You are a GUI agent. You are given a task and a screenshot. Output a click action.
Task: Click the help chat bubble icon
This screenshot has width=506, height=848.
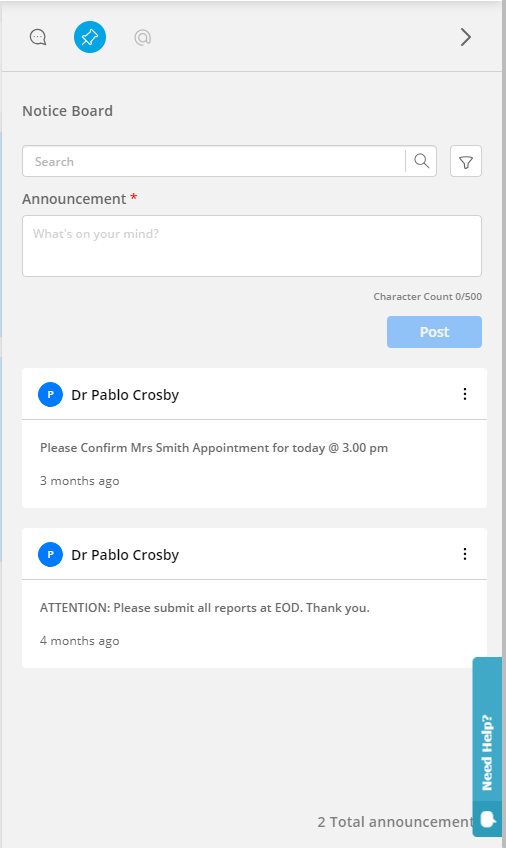(488, 819)
